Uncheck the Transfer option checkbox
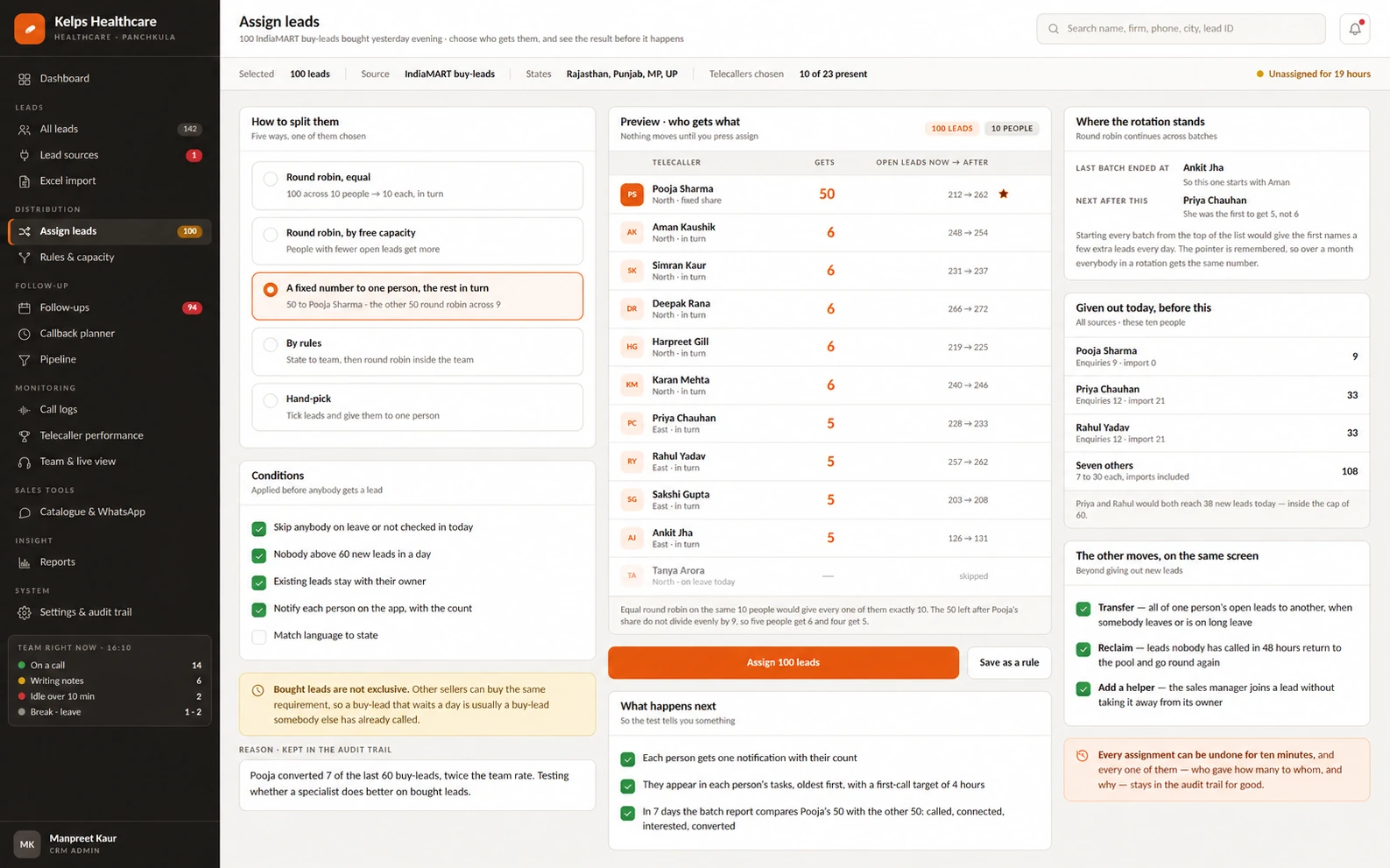This screenshot has width=1390, height=868. pos(1083,609)
